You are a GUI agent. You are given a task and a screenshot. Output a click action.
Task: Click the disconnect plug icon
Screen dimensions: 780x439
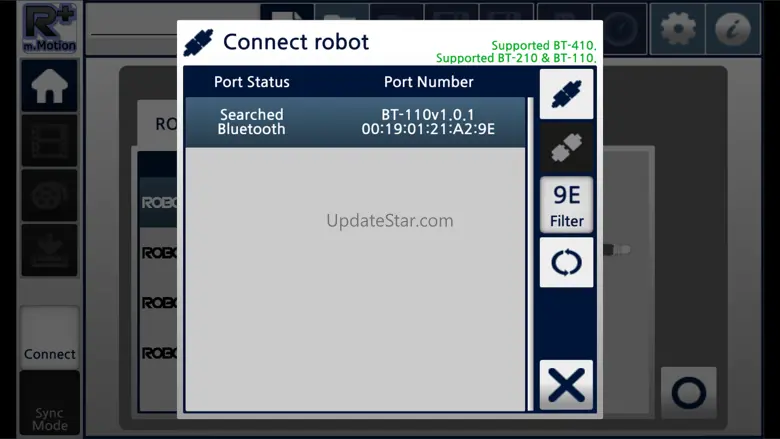(566, 148)
